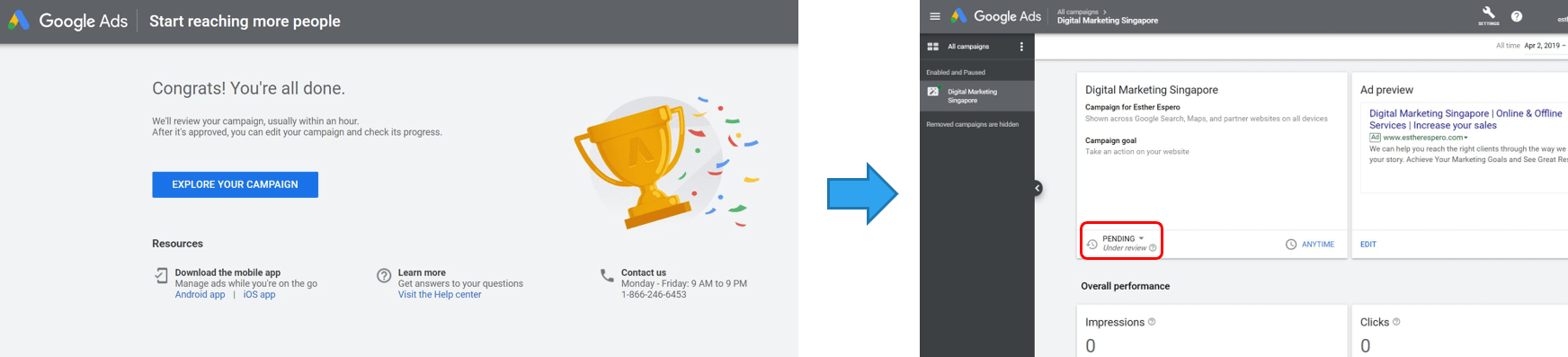The width and height of the screenshot is (1568, 357).
Task: Collapse the sidebar with the arrow handle
Action: tap(1038, 188)
